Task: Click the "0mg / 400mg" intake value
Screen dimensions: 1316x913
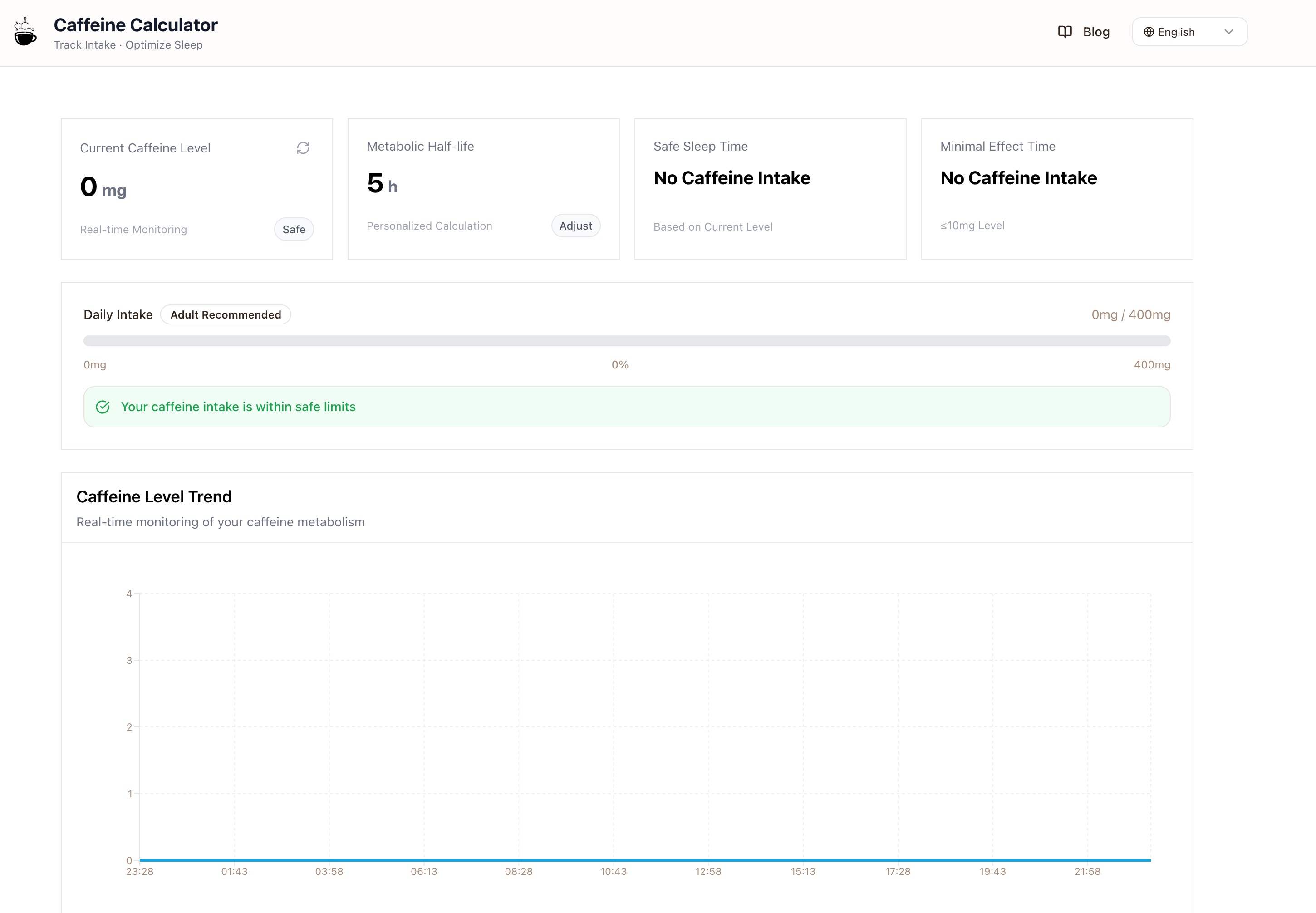Action: 1131,314
